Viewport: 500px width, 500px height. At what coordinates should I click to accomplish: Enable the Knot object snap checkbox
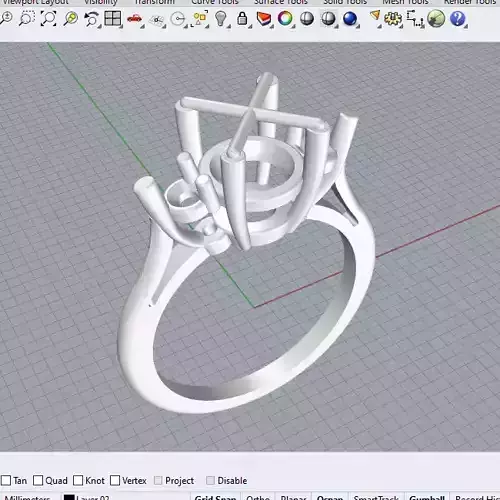click(x=78, y=480)
